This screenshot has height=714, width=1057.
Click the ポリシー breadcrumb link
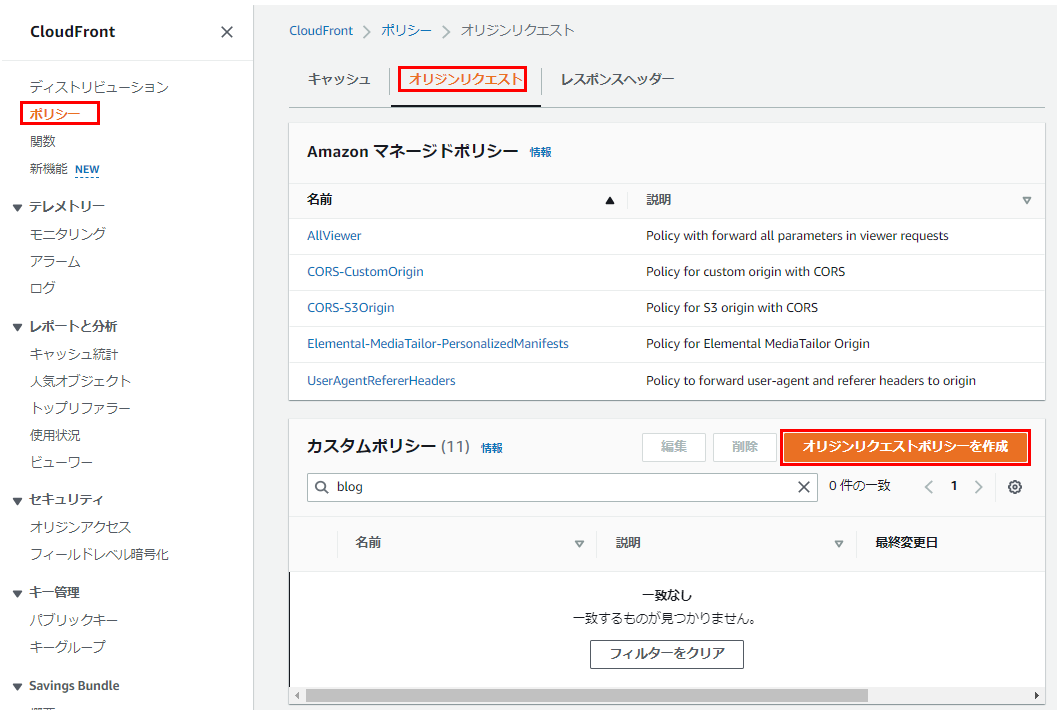tap(406, 31)
